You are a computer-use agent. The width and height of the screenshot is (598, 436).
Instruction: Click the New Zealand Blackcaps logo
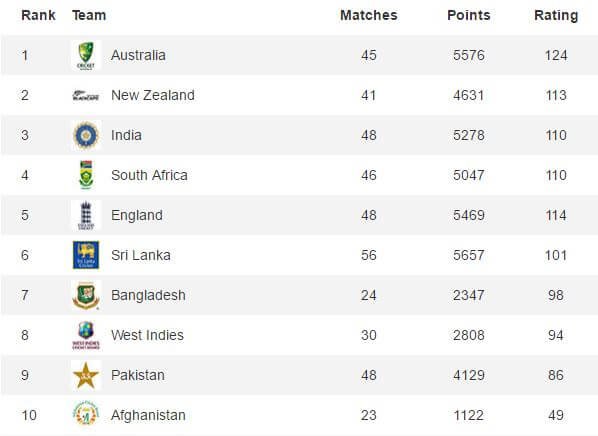pos(86,95)
